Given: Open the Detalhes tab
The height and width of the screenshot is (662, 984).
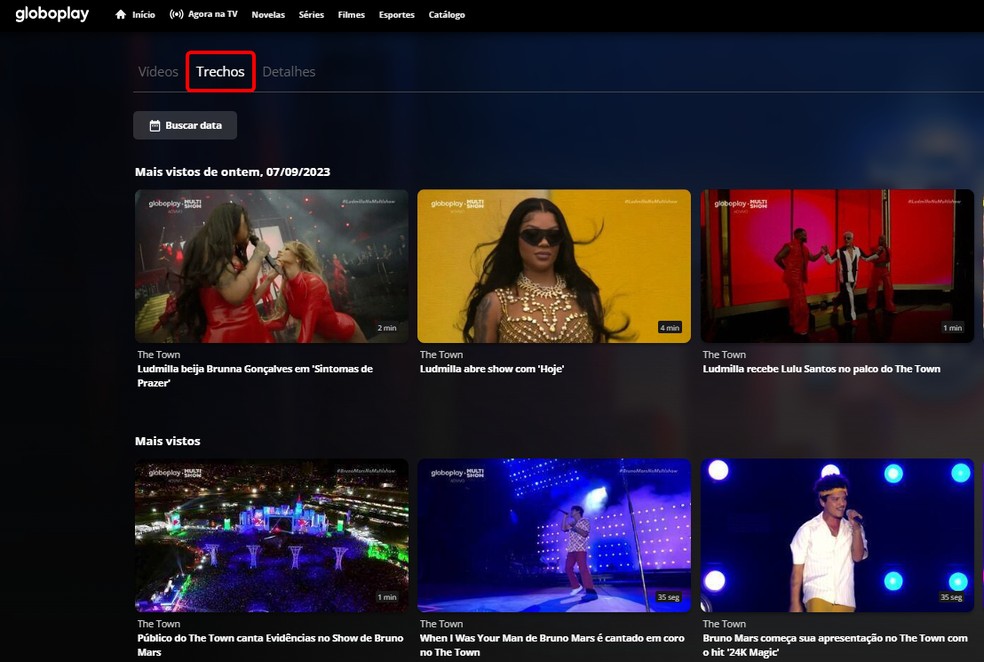Looking at the screenshot, I should click(x=289, y=71).
